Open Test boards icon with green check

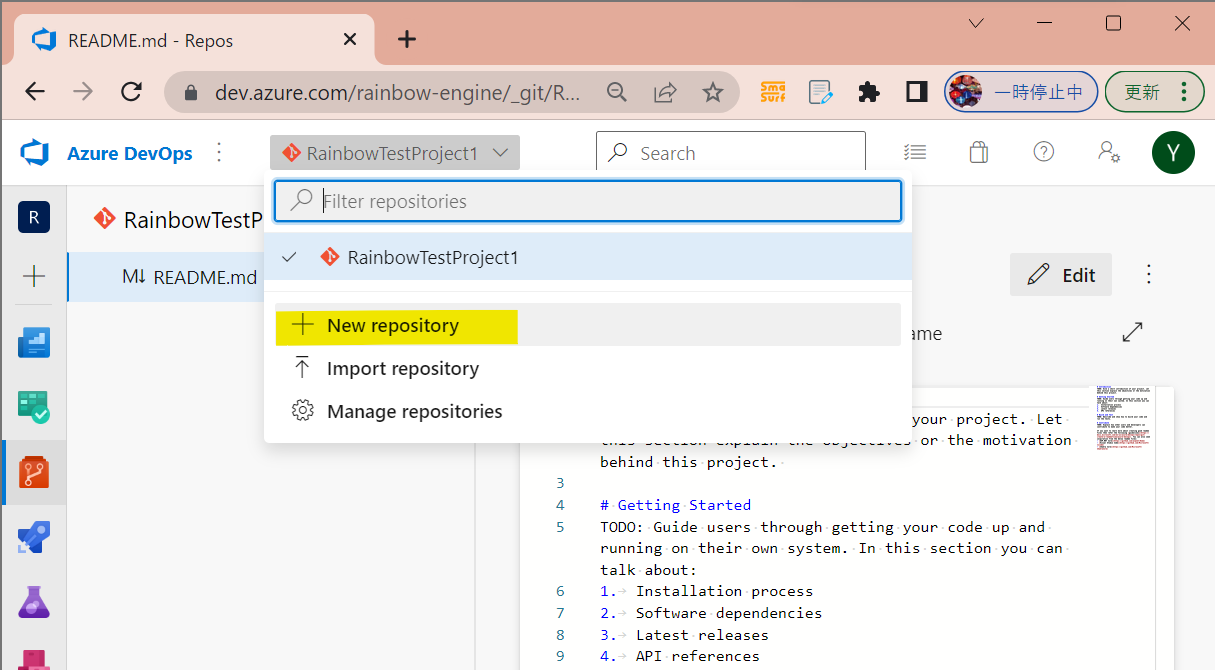[x=34, y=406]
